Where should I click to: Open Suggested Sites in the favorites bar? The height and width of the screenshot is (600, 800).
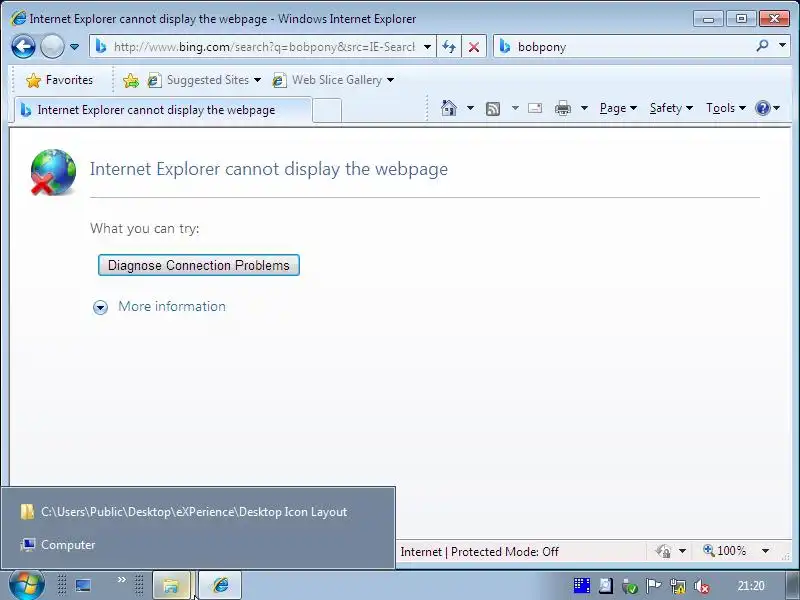pos(204,80)
